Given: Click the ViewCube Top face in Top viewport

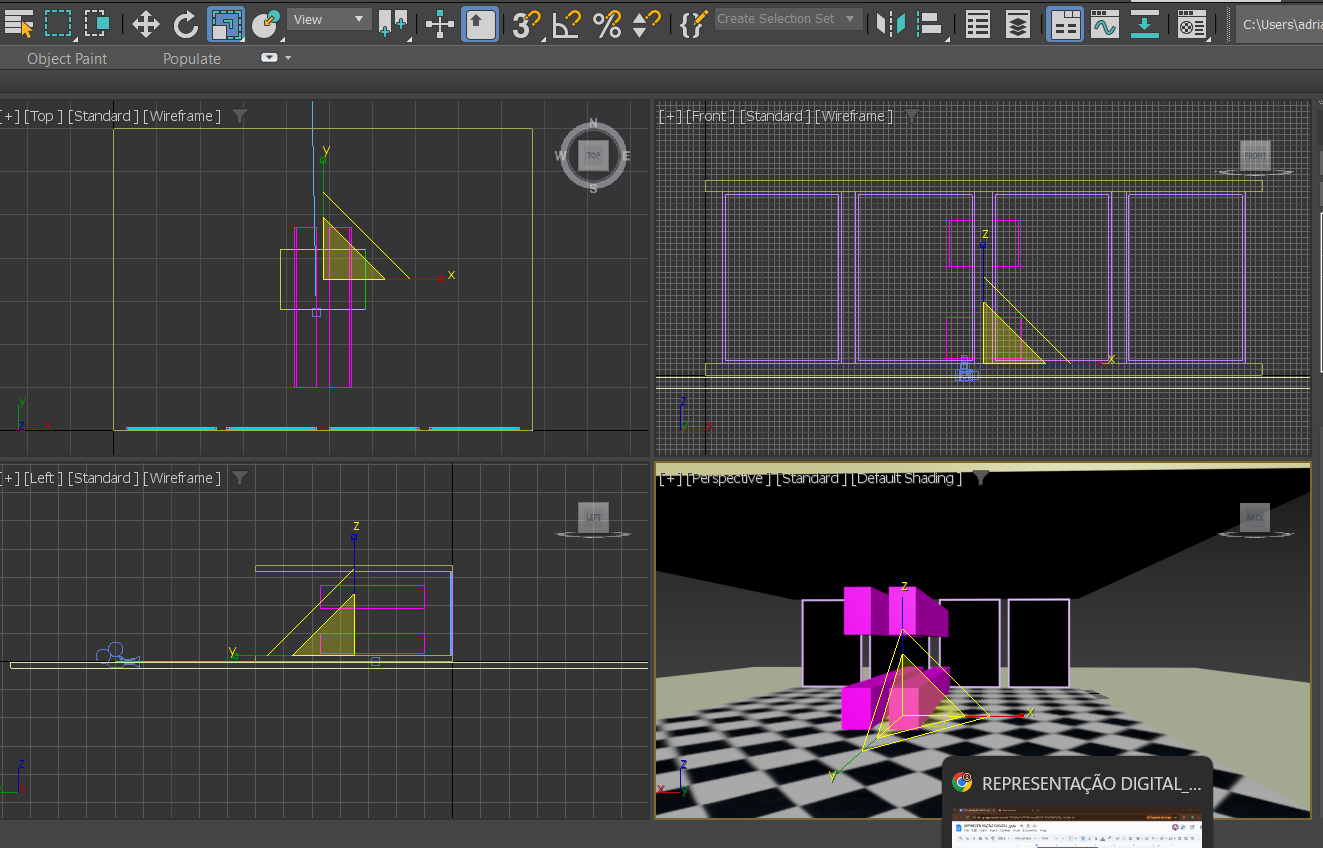Looking at the screenshot, I should [x=593, y=156].
